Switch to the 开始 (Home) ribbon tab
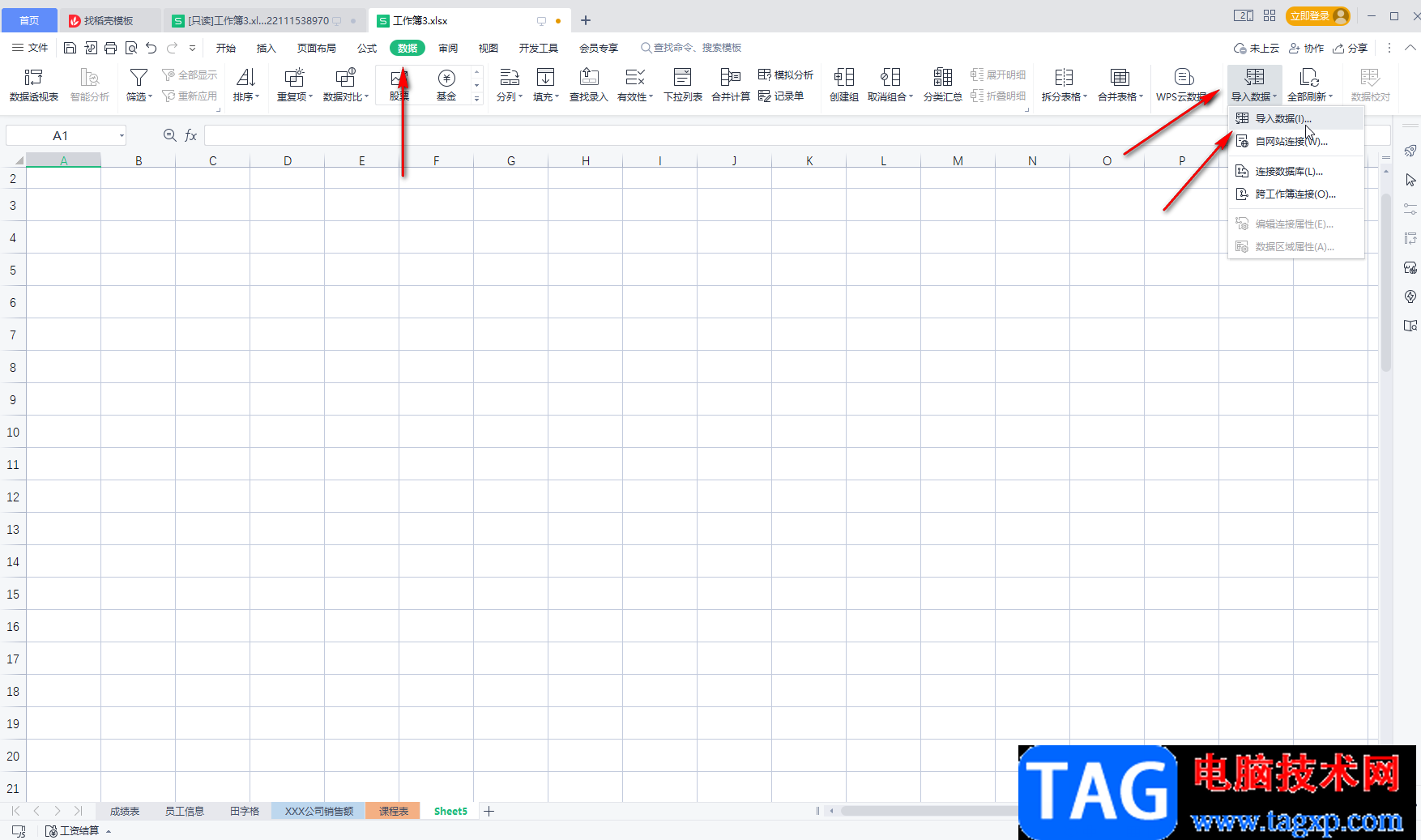Viewport: 1421px width, 840px height. pyautogui.click(x=226, y=48)
